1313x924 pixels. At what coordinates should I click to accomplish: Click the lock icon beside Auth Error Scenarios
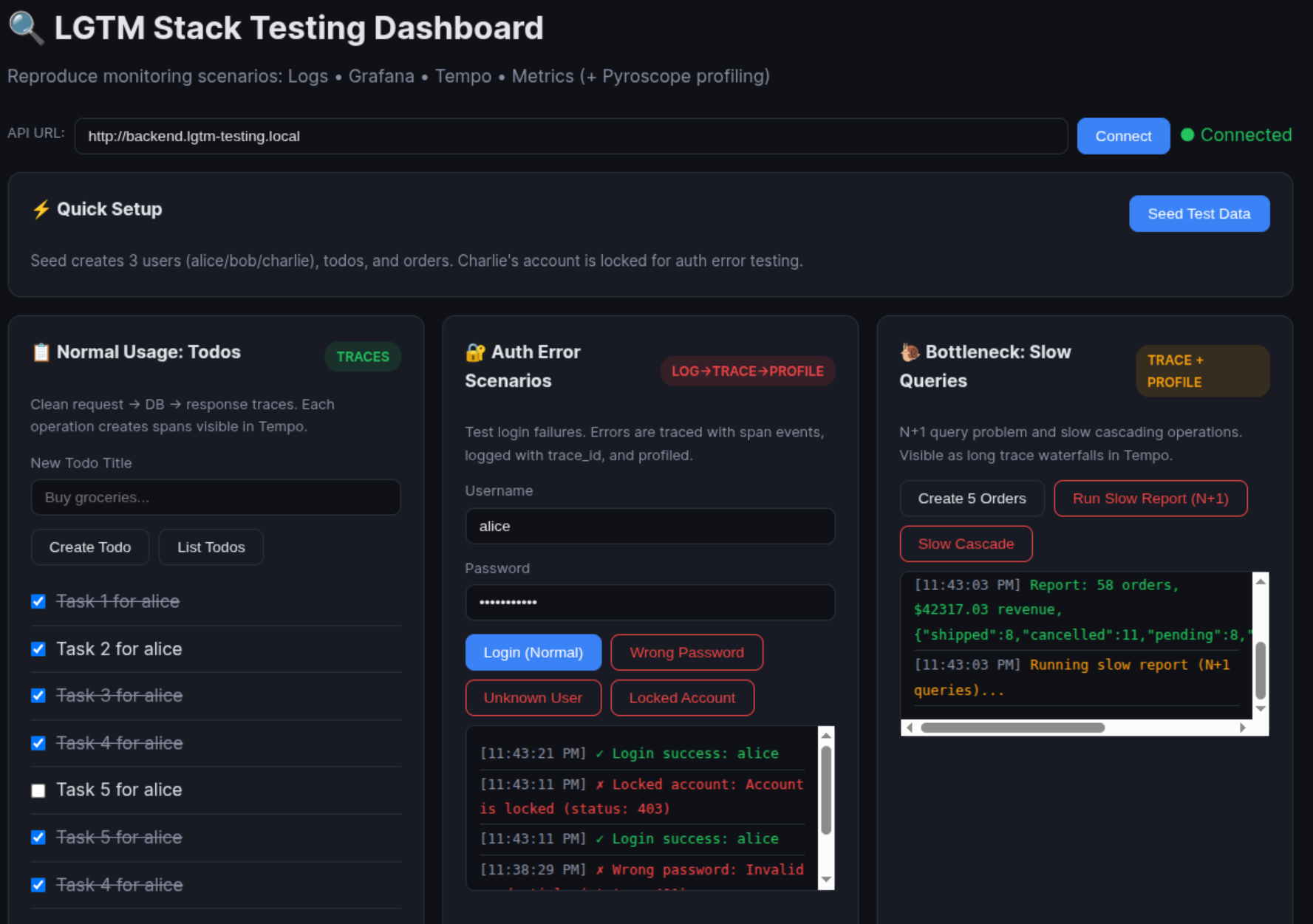pyautogui.click(x=475, y=352)
